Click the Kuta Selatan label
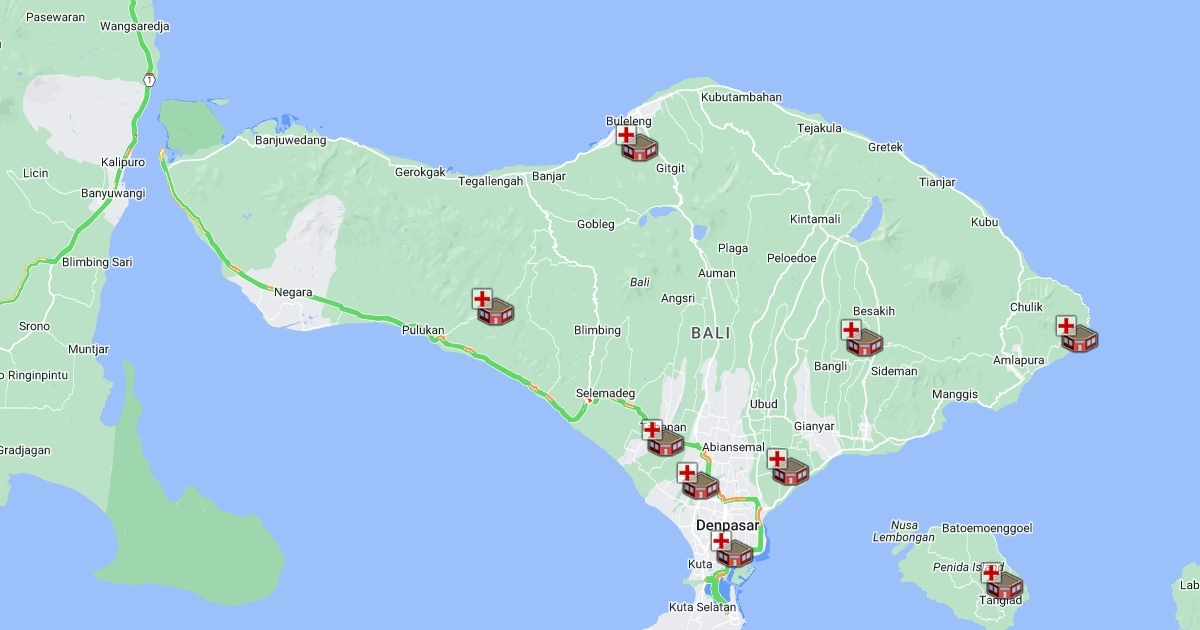 702,607
